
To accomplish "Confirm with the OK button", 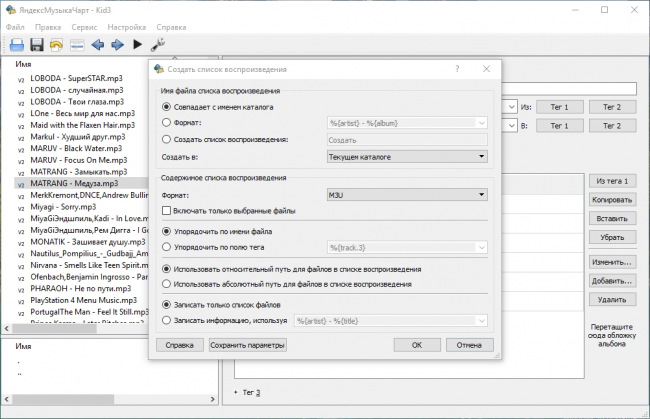I will tap(417, 345).
